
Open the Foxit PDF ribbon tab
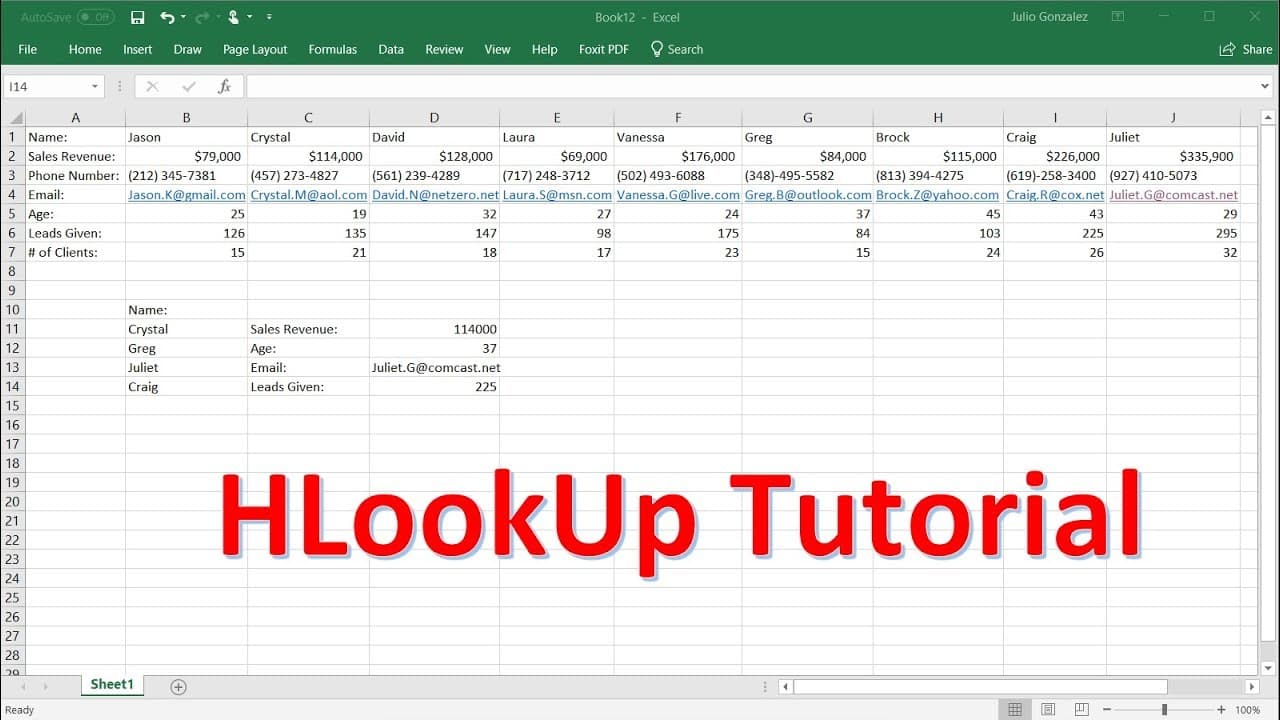point(604,49)
